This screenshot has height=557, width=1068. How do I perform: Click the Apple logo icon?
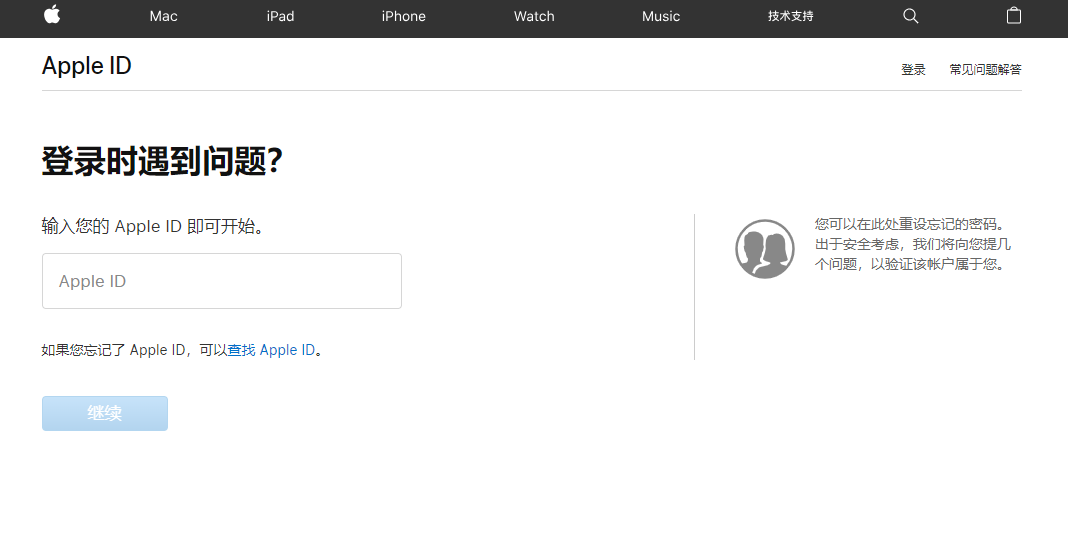click(x=52, y=14)
